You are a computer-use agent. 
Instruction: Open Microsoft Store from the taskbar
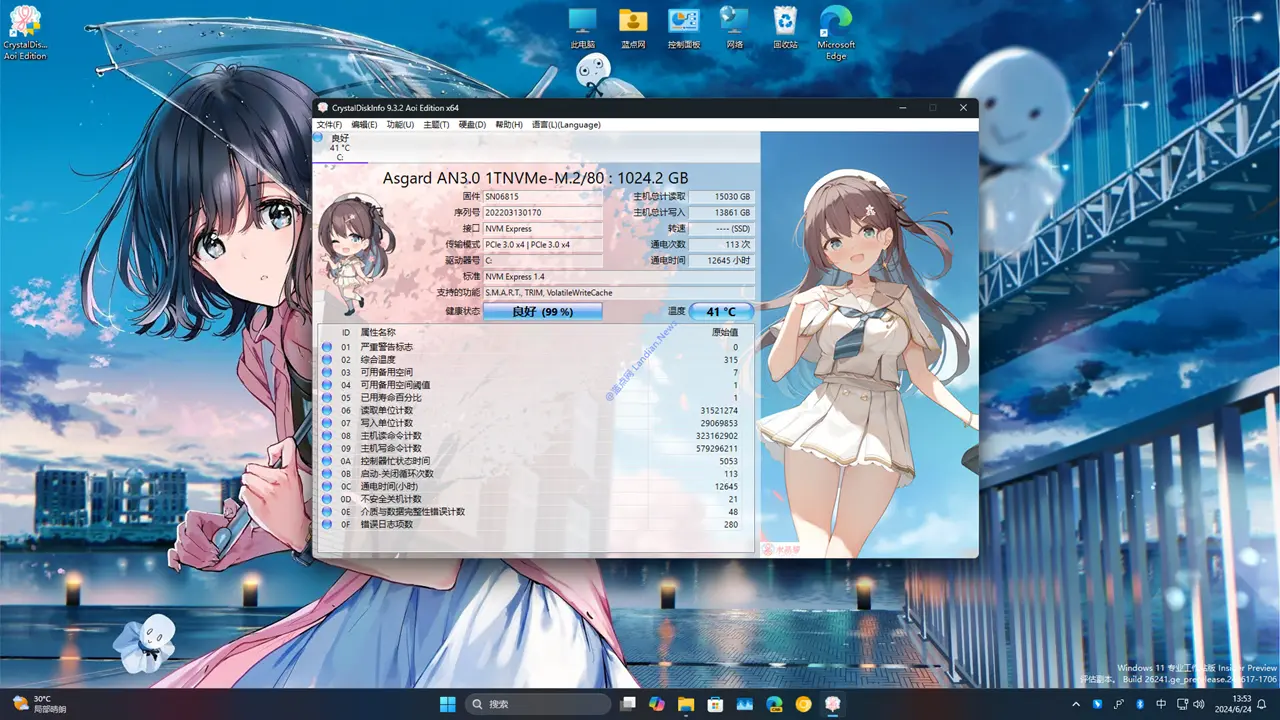pos(715,704)
